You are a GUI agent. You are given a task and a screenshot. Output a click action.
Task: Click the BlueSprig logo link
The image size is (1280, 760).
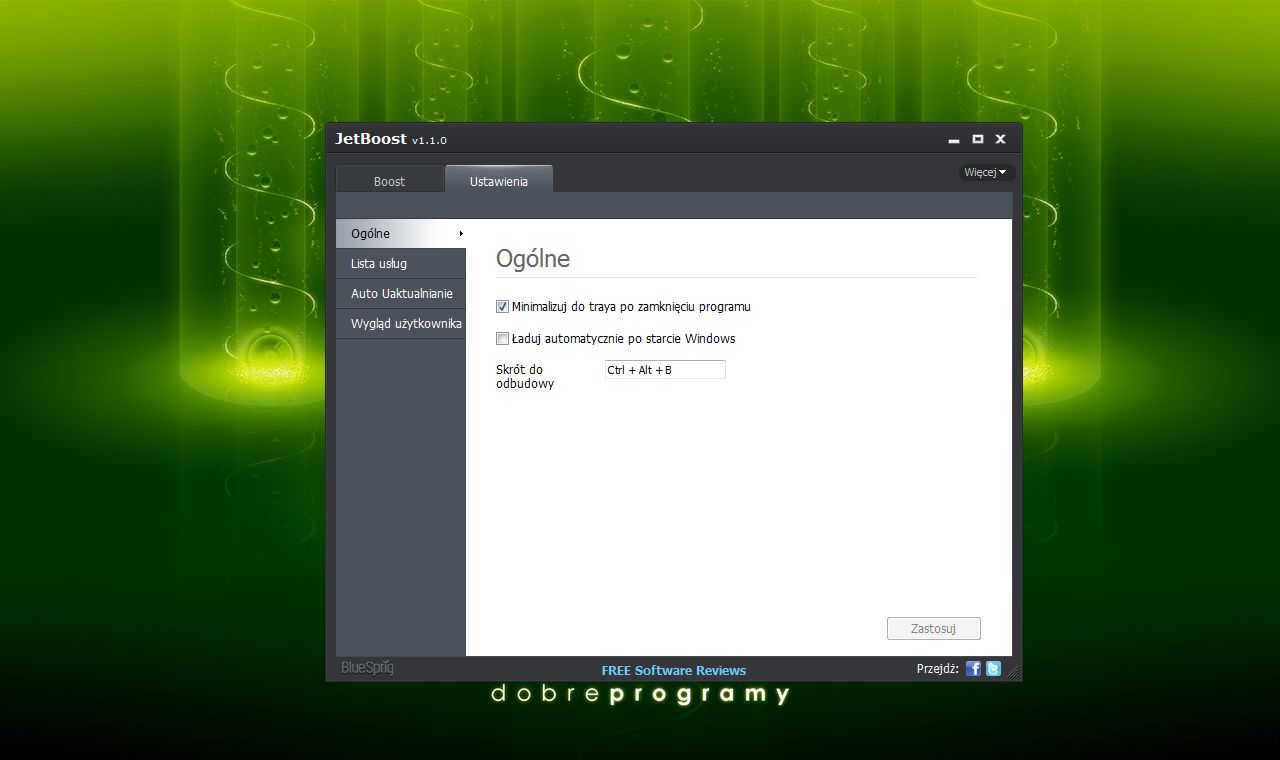pyautogui.click(x=367, y=668)
